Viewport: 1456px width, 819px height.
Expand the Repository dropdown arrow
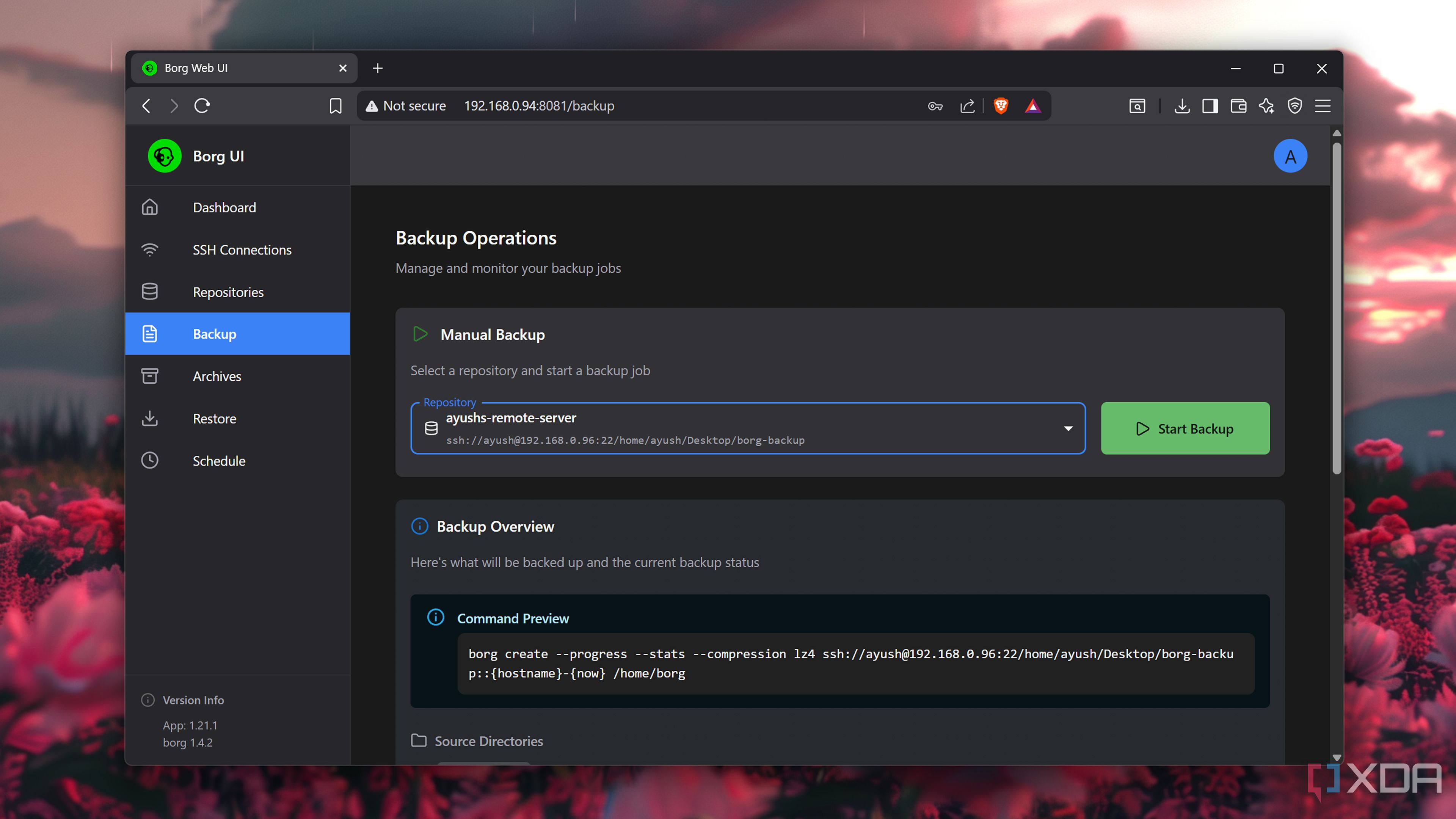(x=1068, y=428)
